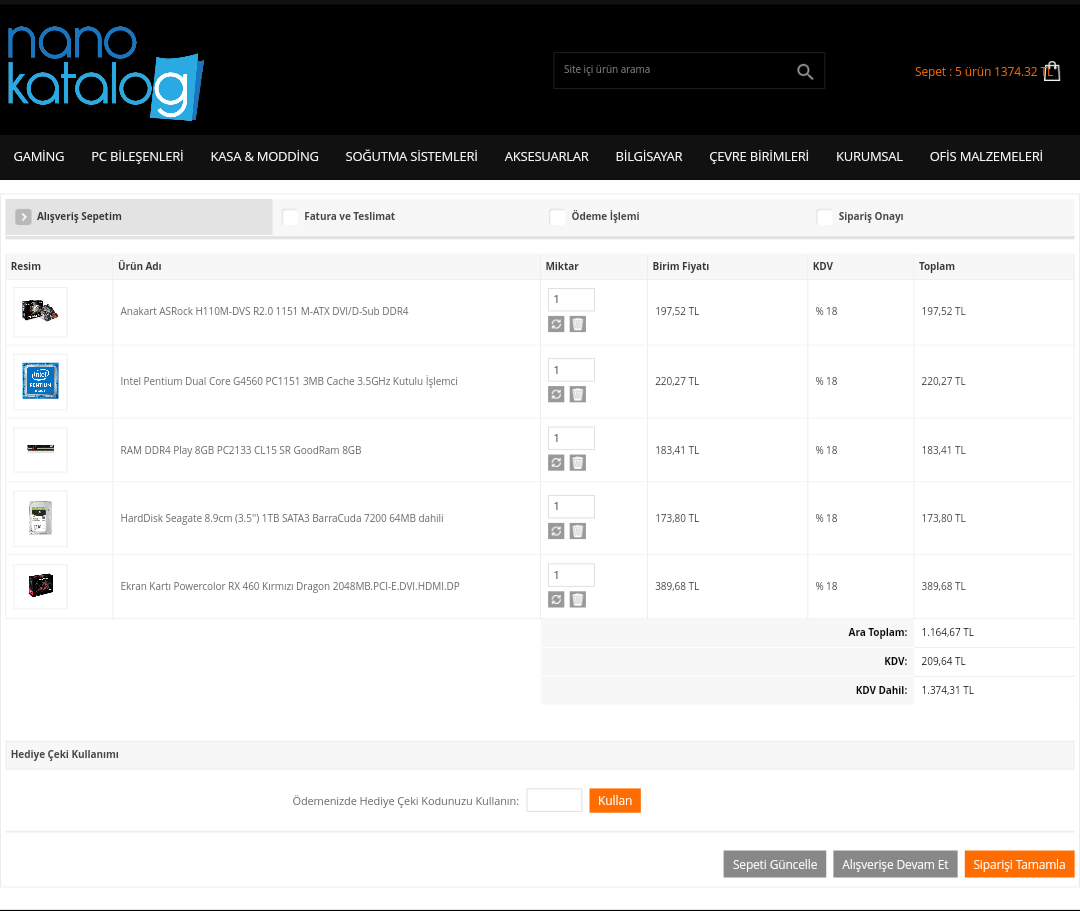Click the Hediye Çeki Kullanımı heading
1080x911 pixels.
(x=65, y=755)
